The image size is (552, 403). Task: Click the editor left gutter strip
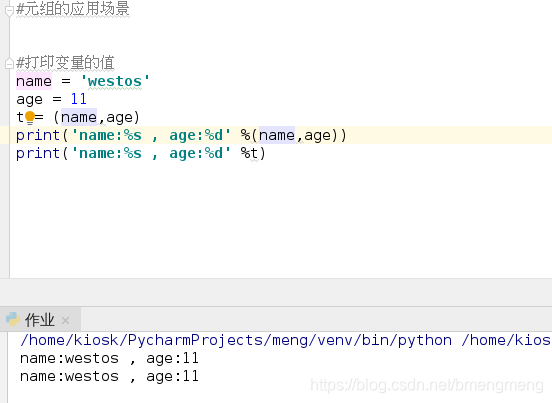(5, 139)
